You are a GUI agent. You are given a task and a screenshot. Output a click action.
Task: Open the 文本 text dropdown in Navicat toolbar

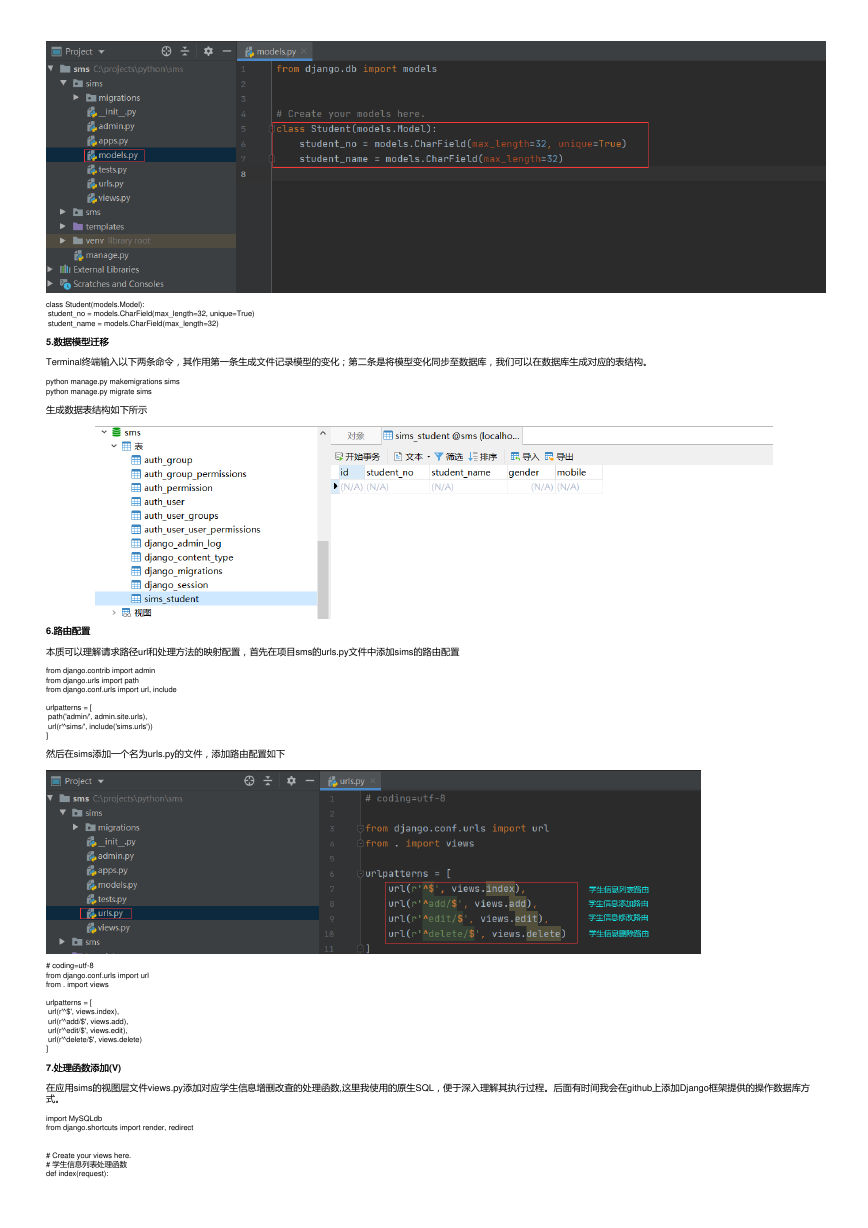coord(411,456)
